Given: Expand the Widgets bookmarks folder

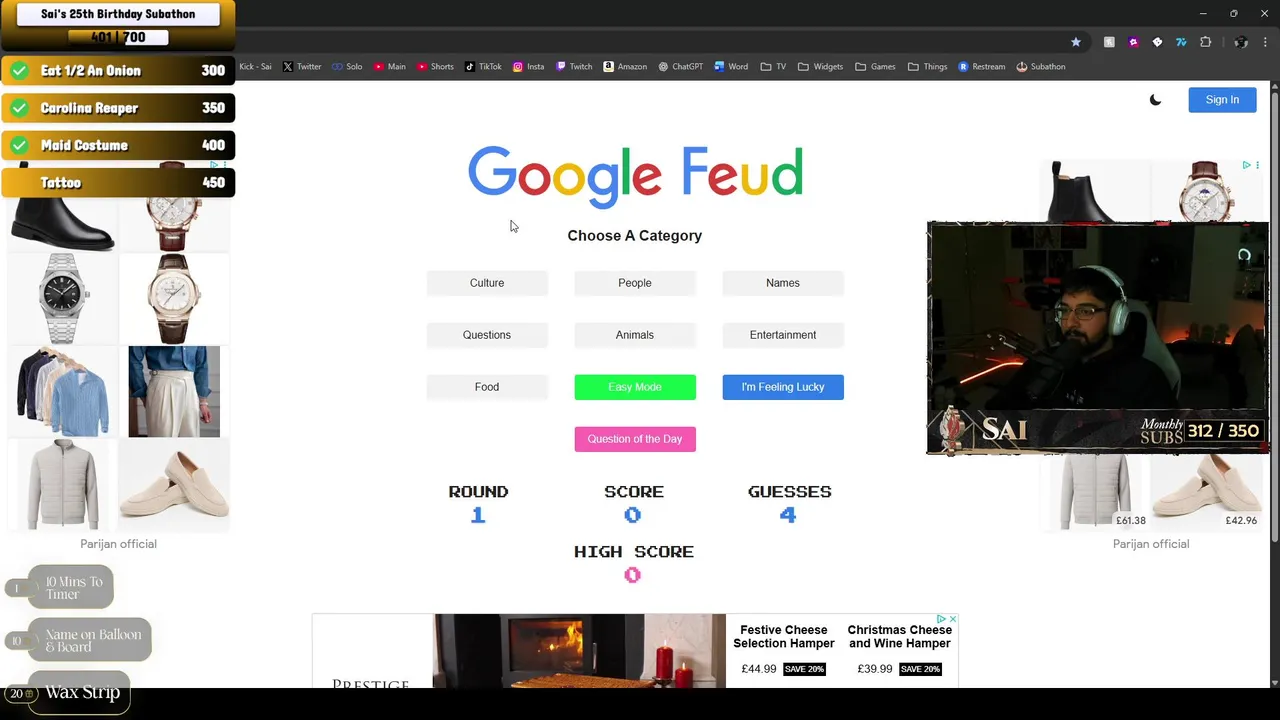Looking at the screenshot, I should coord(820,67).
